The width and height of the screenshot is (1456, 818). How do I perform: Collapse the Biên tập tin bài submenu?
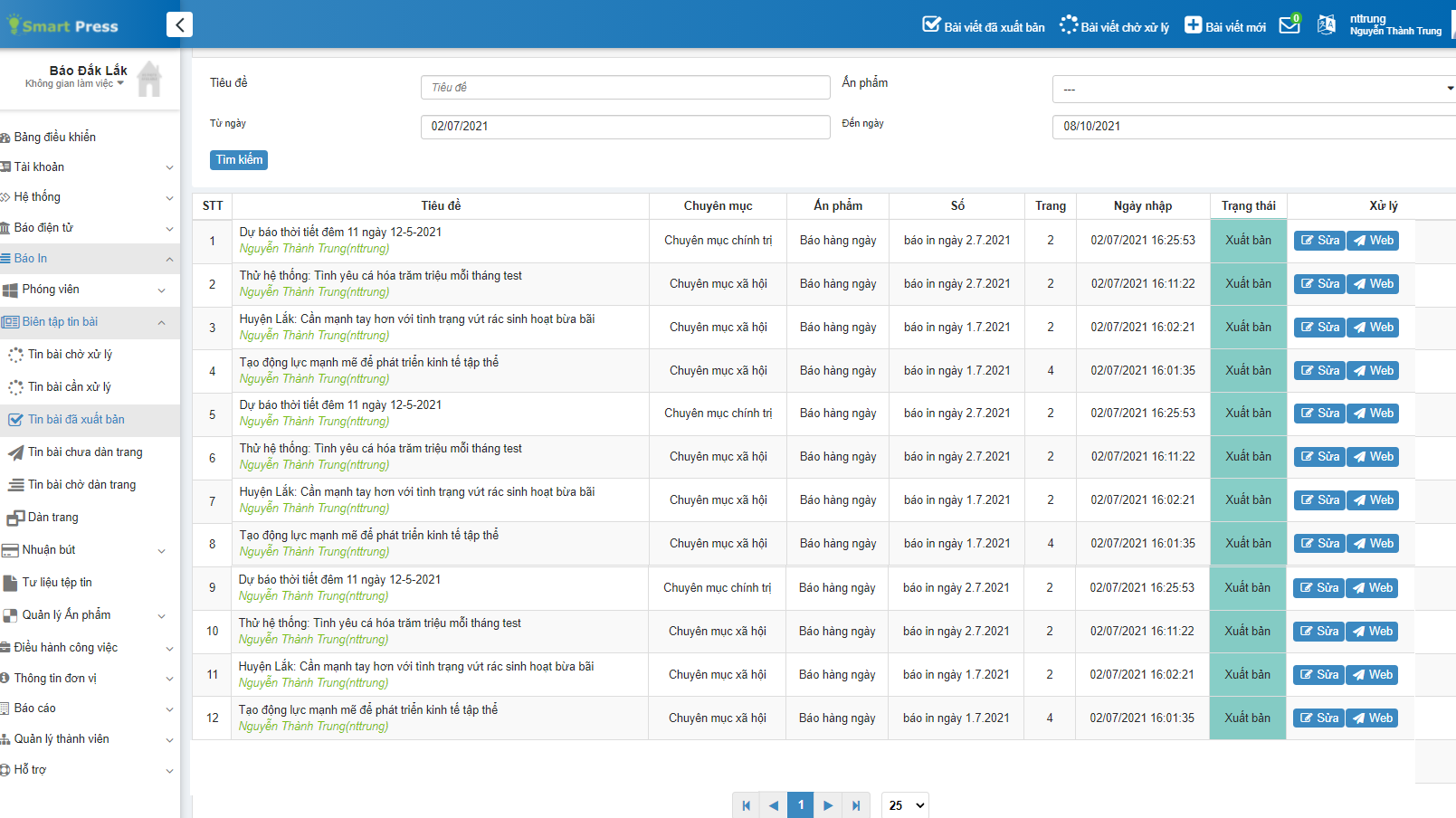click(x=88, y=322)
